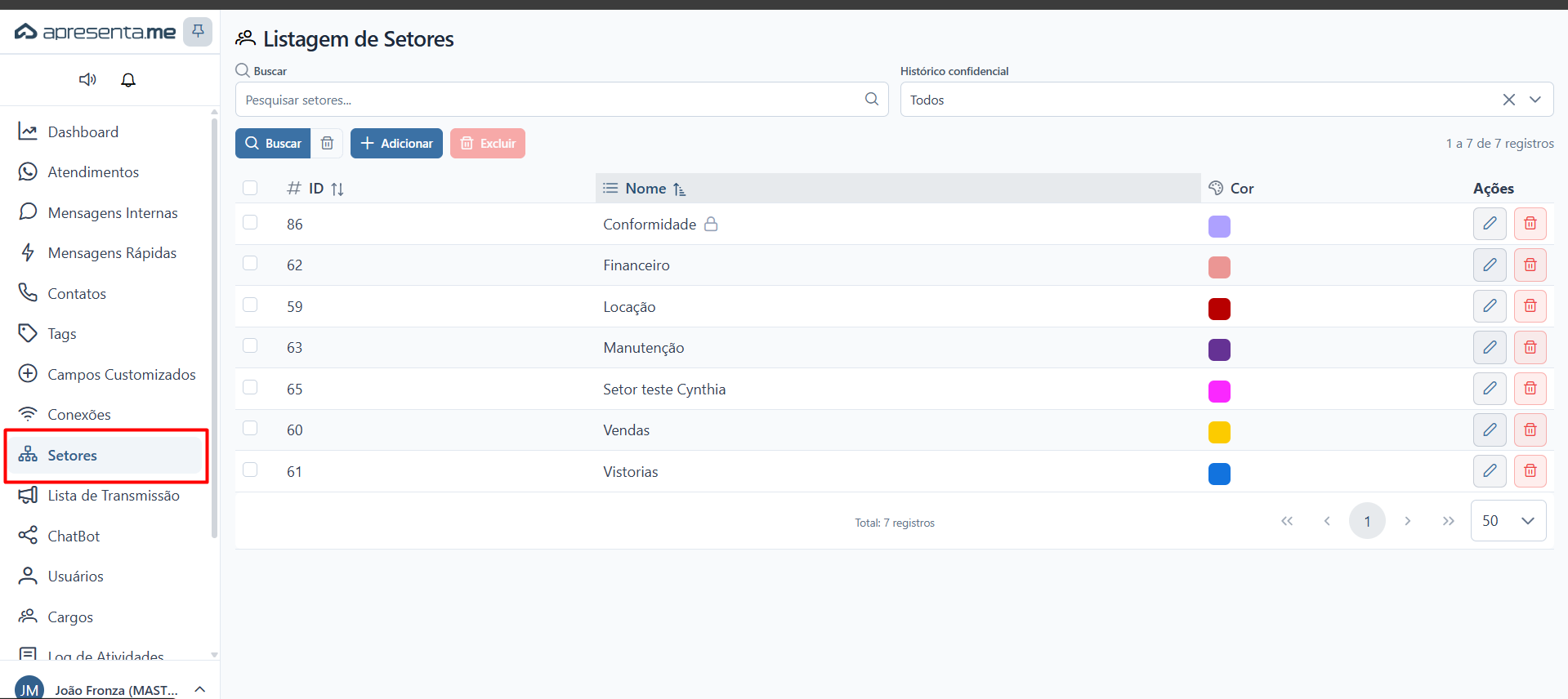Edit the Financeiro sector

(x=1490, y=265)
